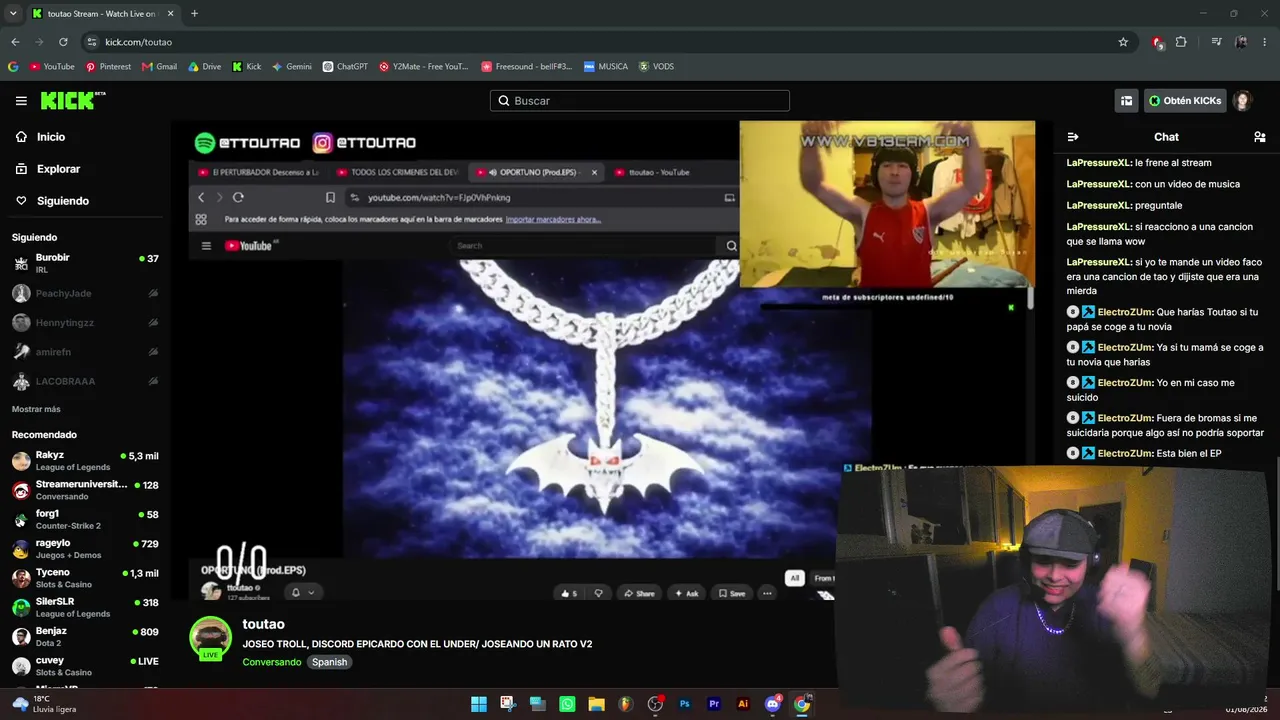
Task: Select the toutao Stream browser tab
Action: click(x=103, y=14)
